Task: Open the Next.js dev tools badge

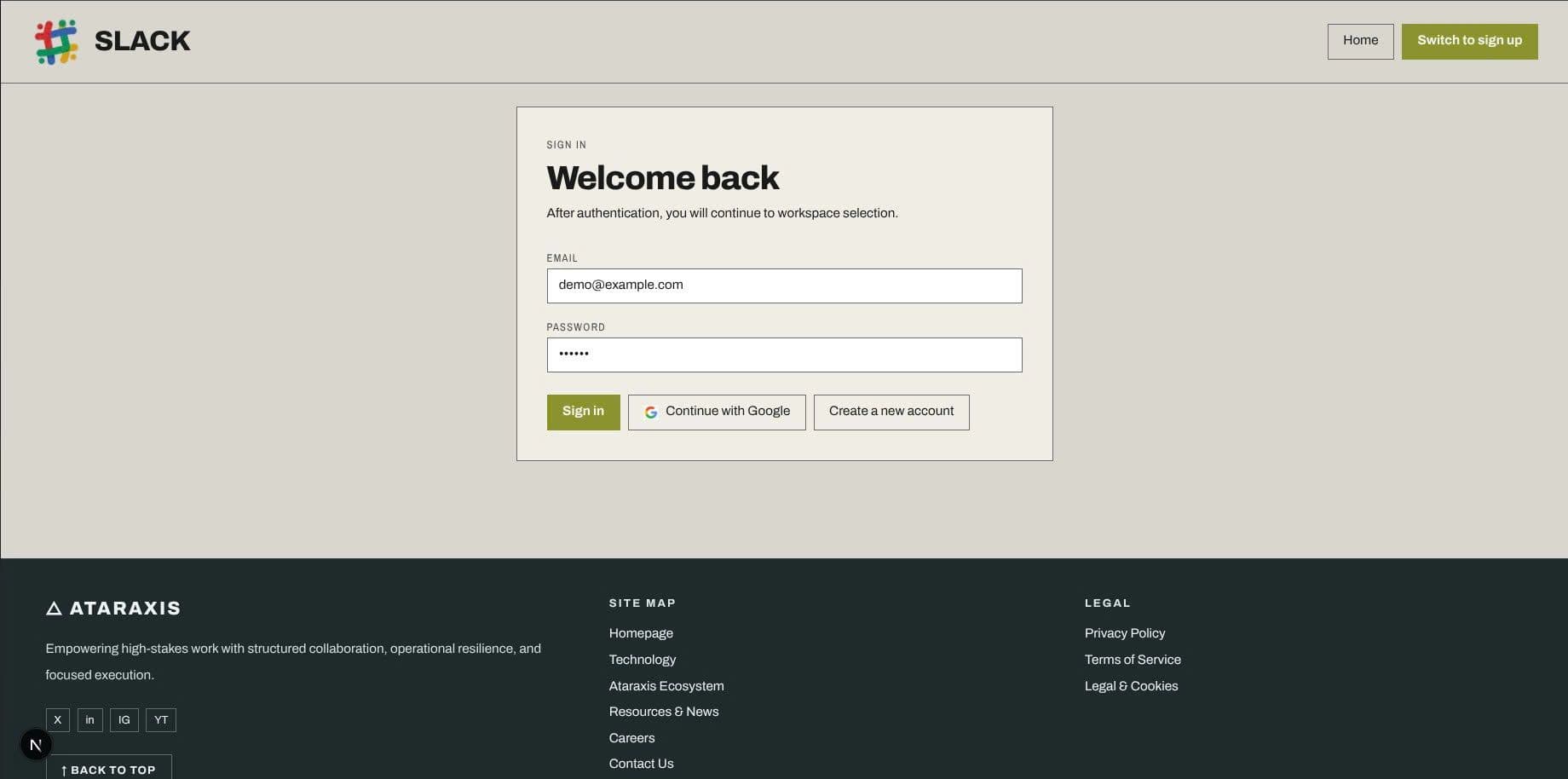Action: point(36,745)
